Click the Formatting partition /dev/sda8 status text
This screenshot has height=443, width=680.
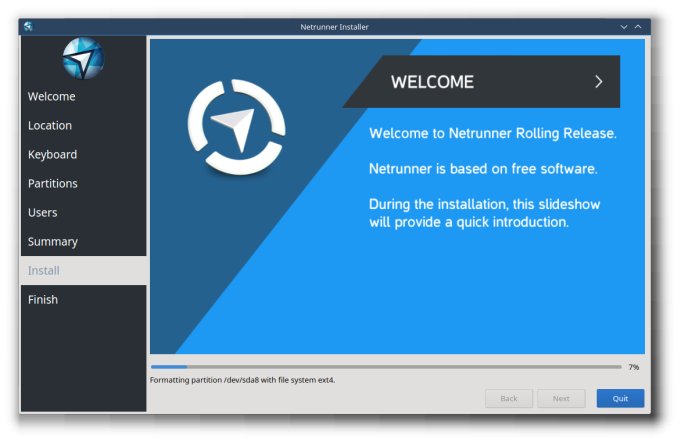tap(242, 380)
